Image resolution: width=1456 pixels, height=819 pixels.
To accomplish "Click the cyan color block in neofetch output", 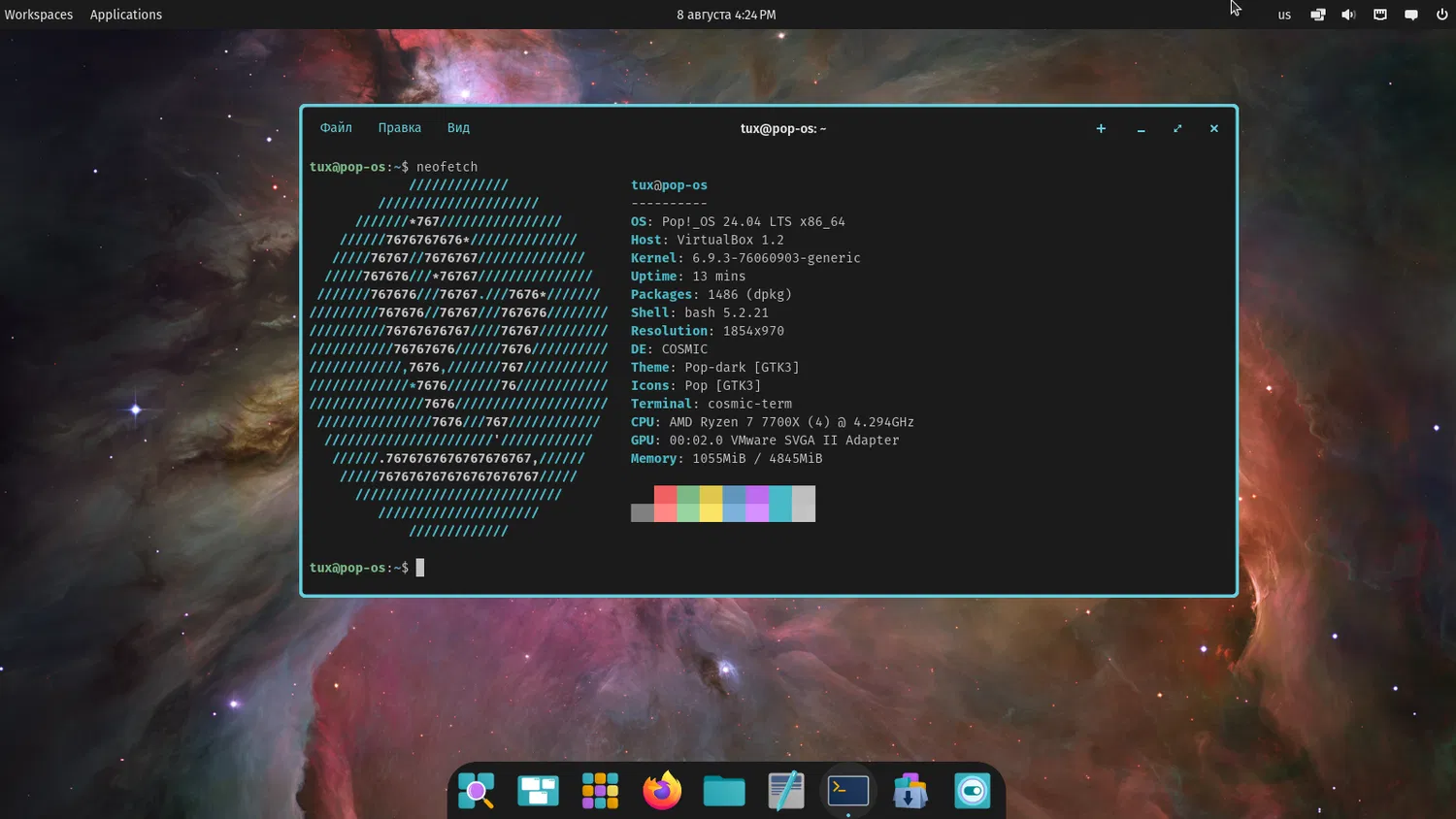I will point(779,504).
